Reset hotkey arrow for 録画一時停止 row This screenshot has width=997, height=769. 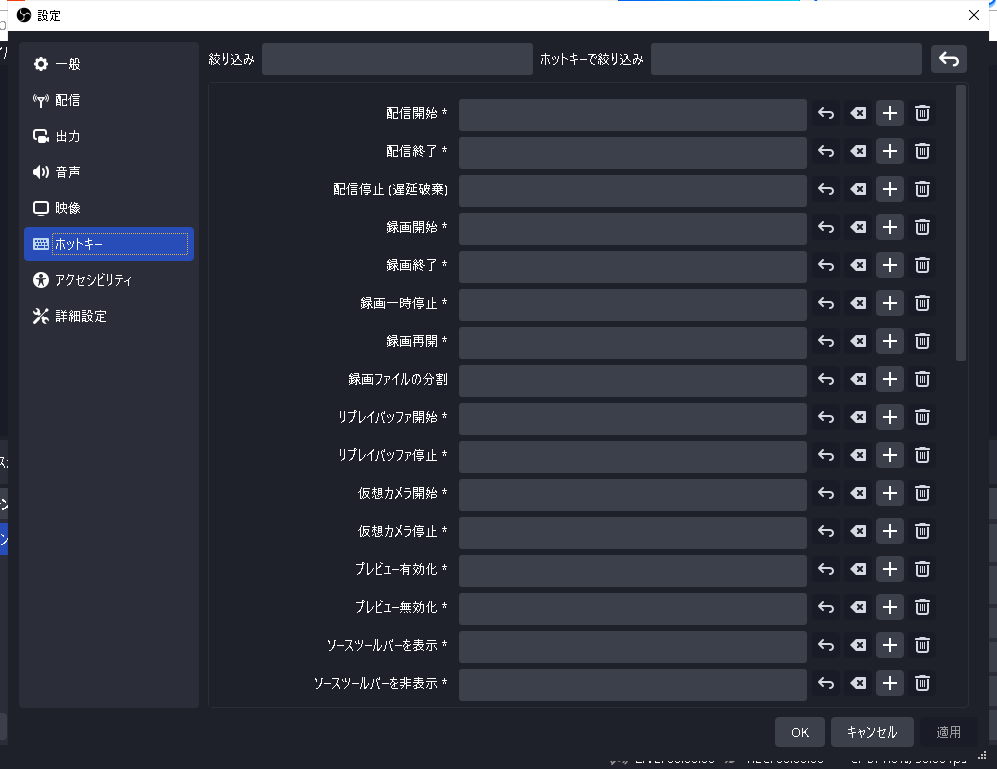pyautogui.click(x=826, y=303)
